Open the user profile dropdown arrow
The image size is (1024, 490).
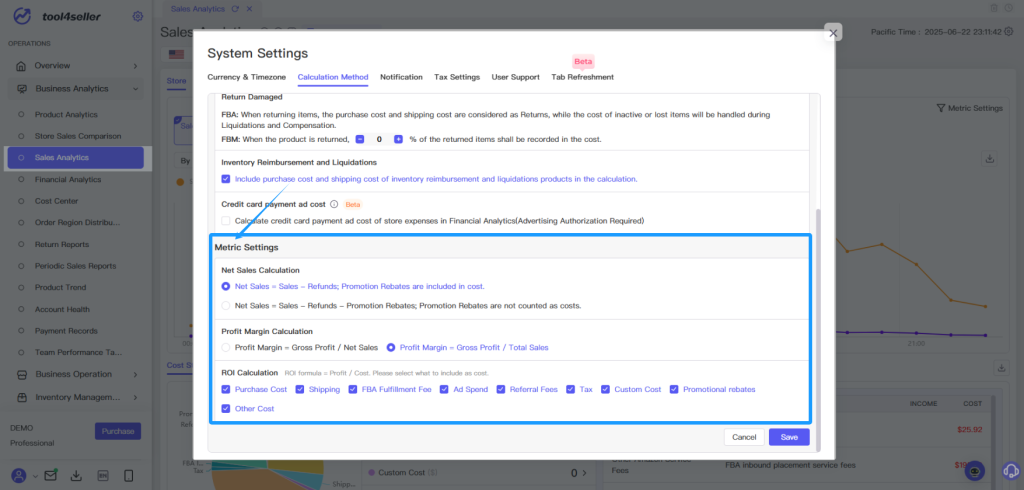35,476
